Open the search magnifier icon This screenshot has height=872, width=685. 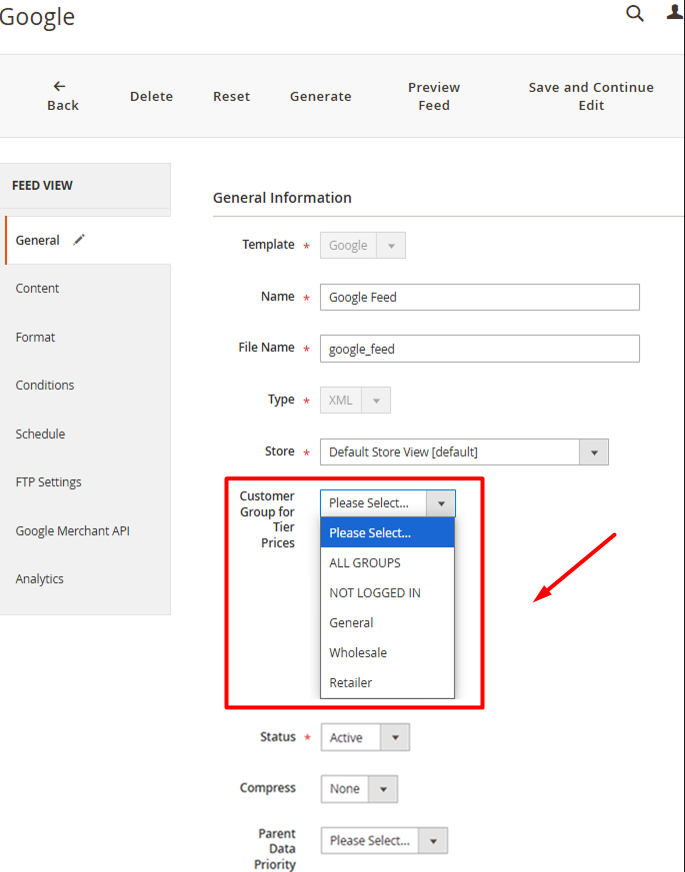tap(634, 13)
